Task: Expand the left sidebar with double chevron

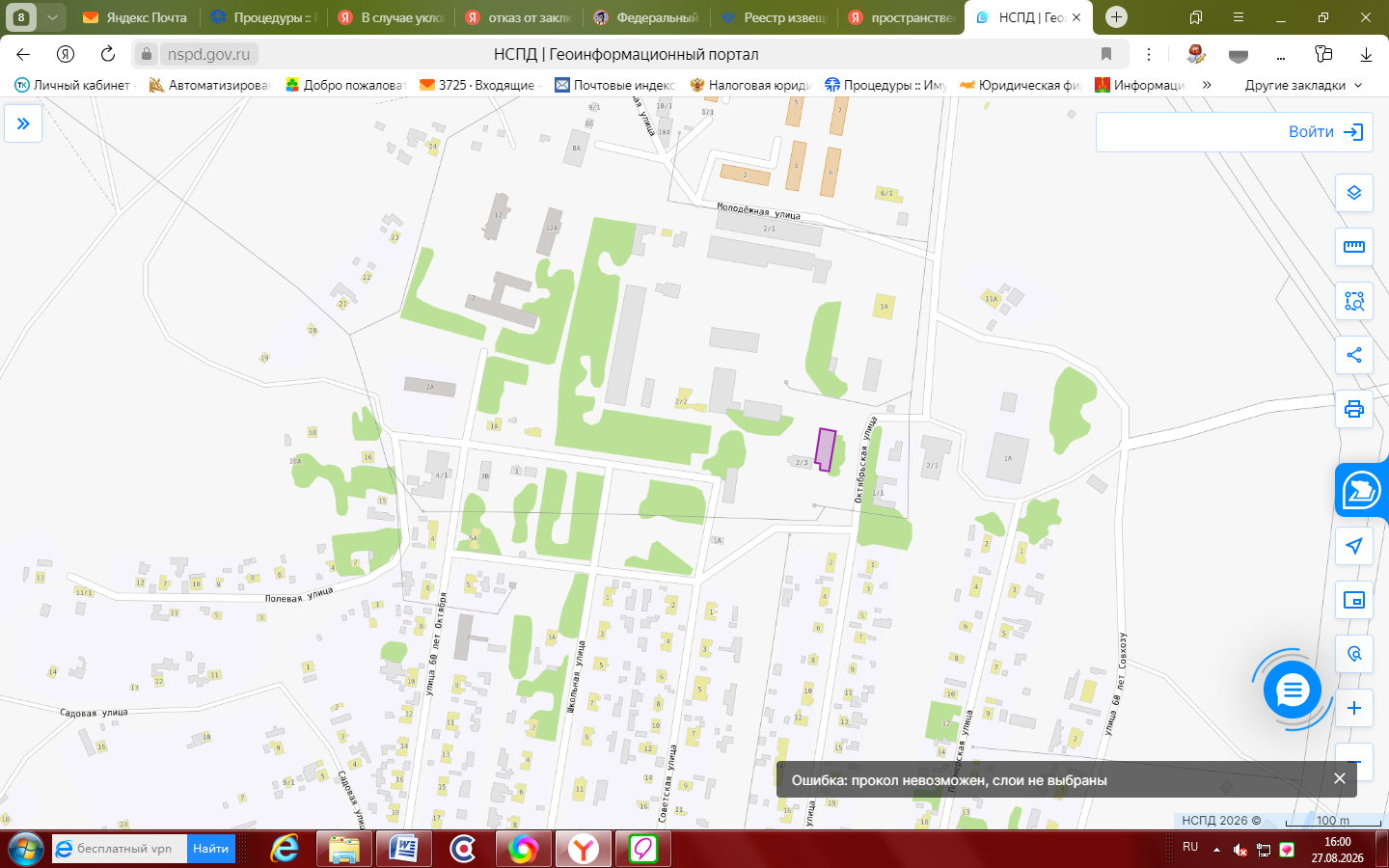Action: click(23, 123)
